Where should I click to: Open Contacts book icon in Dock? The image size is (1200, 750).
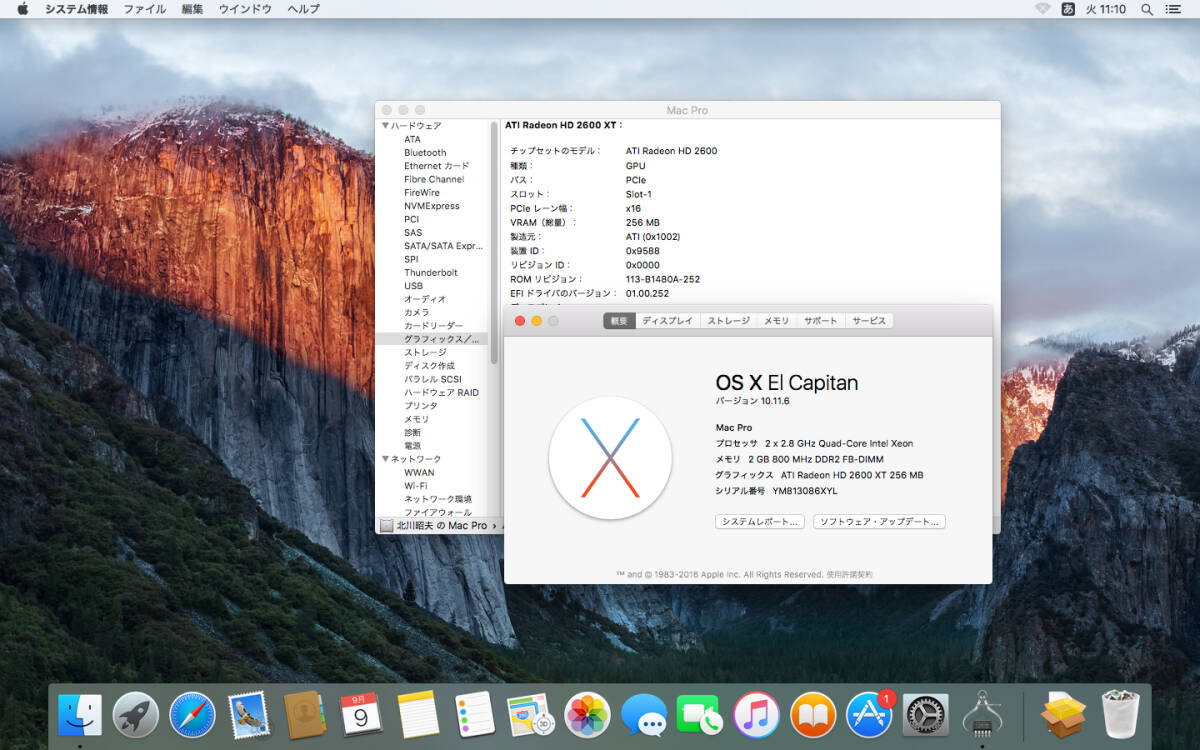coord(304,714)
